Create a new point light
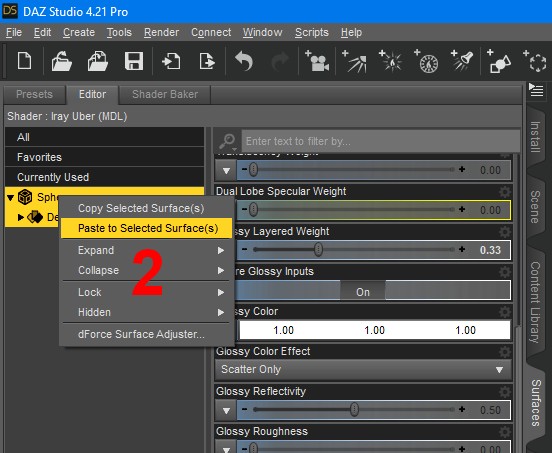This screenshot has height=453, width=552. click(x=391, y=61)
